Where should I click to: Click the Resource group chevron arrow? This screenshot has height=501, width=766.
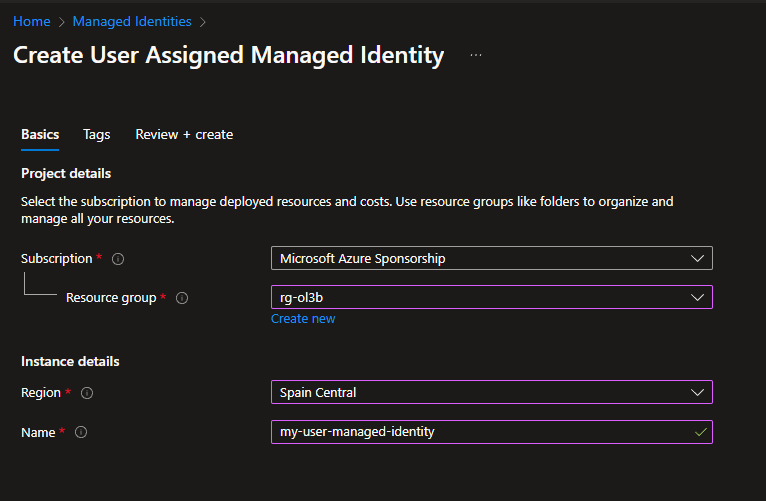[x=698, y=297]
